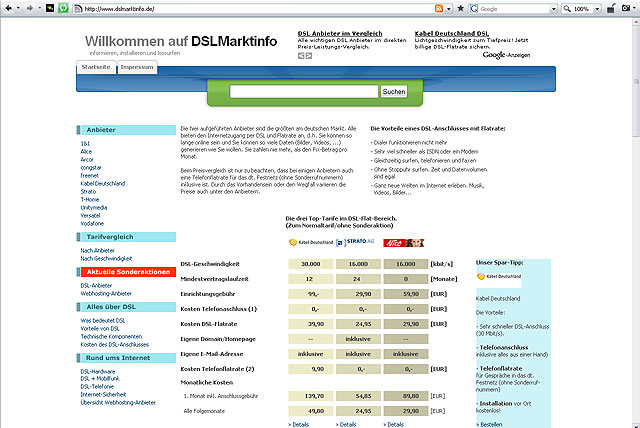This screenshot has height=428, width=640.
Task: Open provider link Arcor
Action: [x=87, y=160]
